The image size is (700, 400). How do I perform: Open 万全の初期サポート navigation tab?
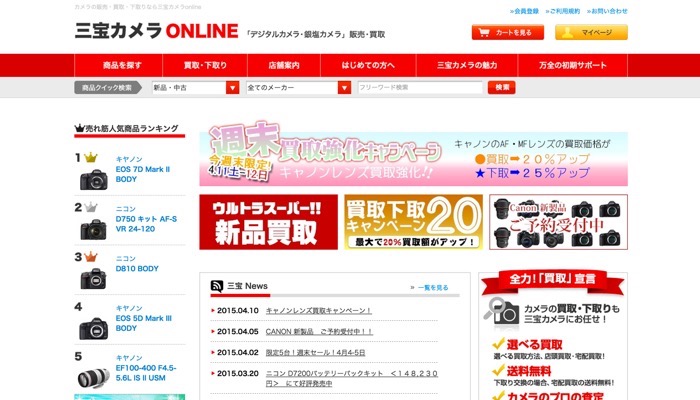coord(573,65)
